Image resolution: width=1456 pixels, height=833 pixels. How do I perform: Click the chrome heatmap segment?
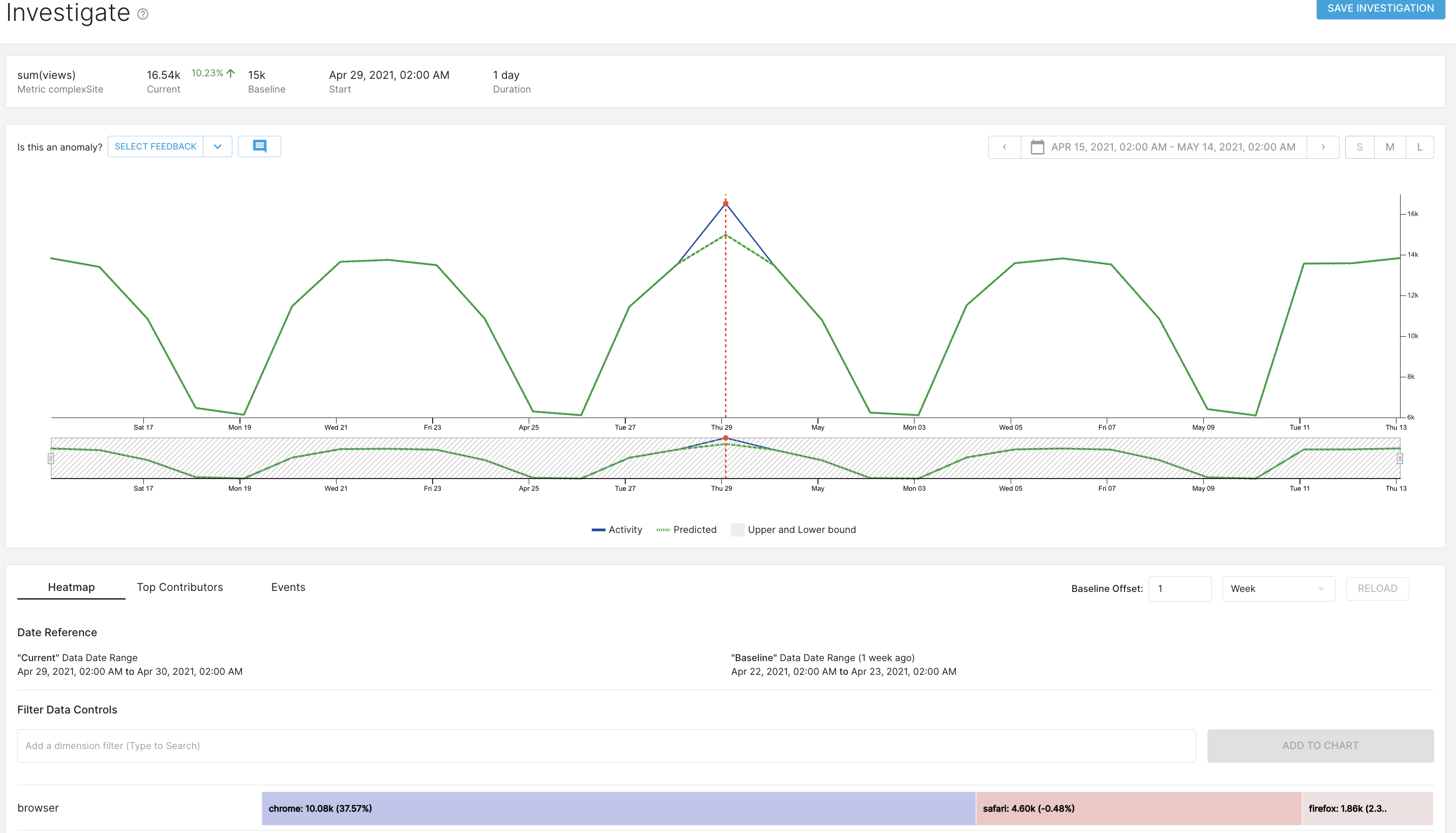(618, 809)
